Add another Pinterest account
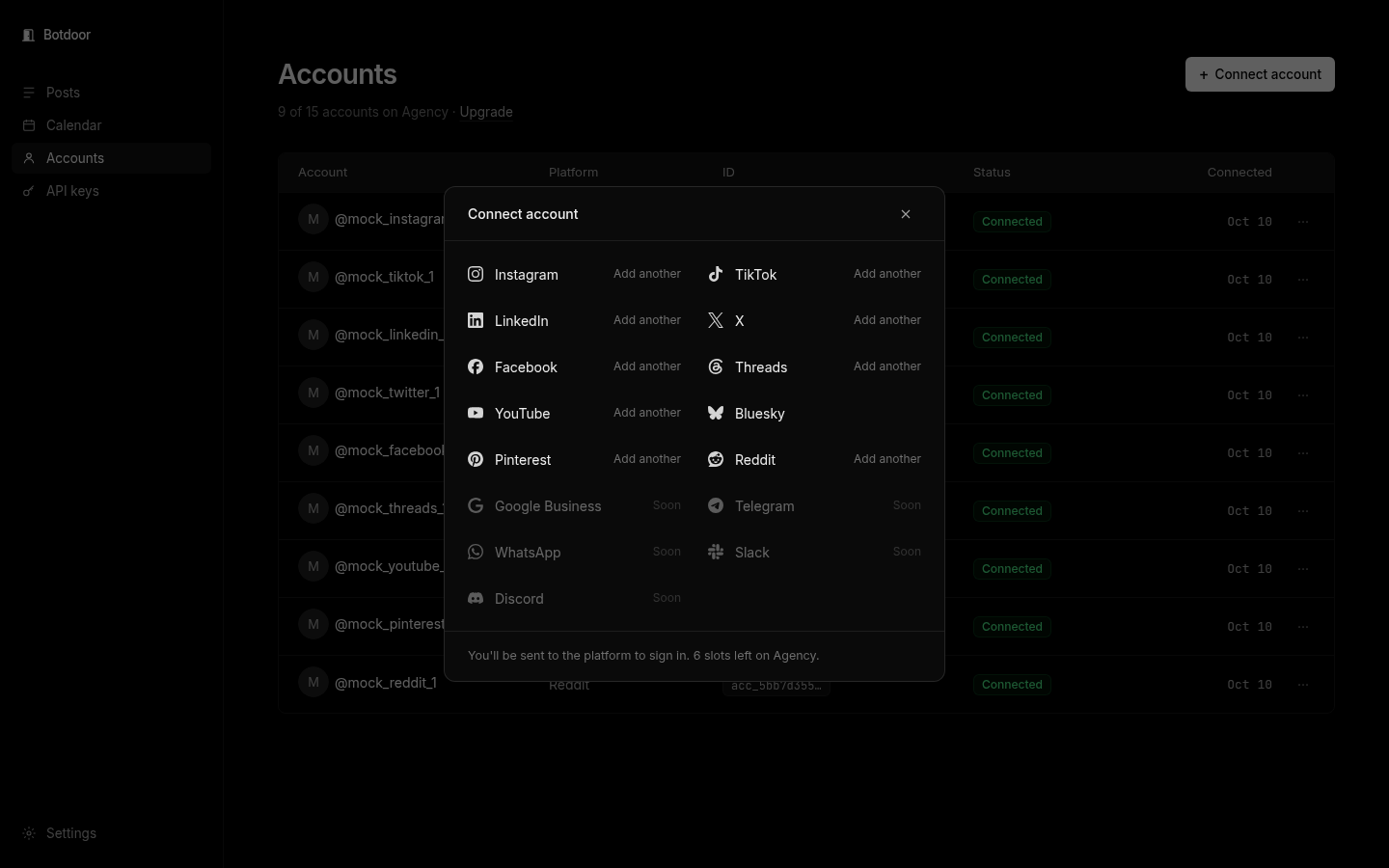 click(x=647, y=459)
